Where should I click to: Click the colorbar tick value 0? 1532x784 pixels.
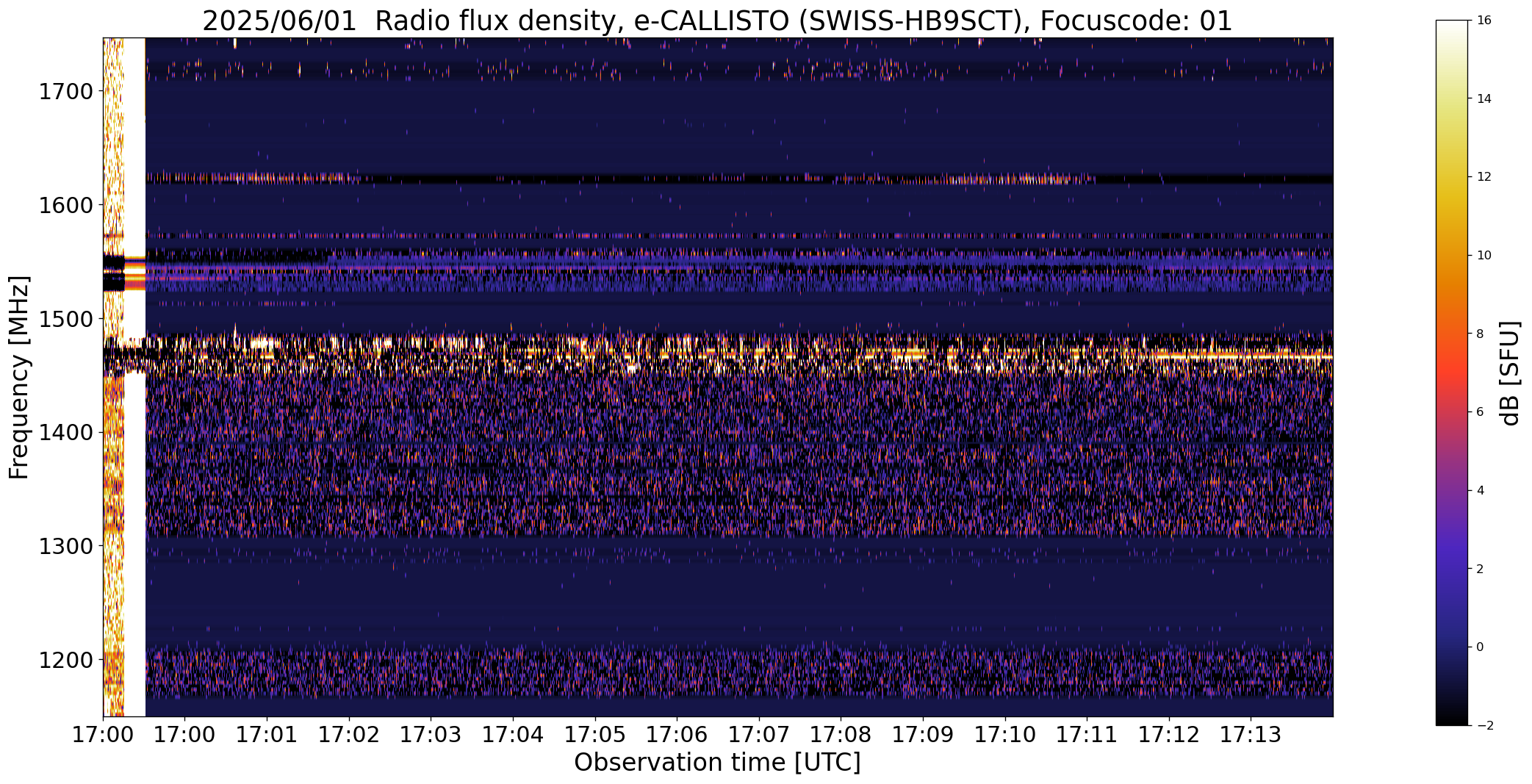tap(1481, 647)
